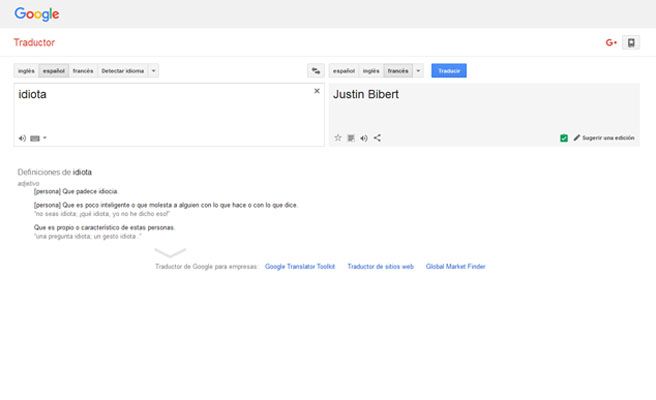Choose Detectar idioma source option
Viewport: 656px width, 400px height.
[x=122, y=71]
